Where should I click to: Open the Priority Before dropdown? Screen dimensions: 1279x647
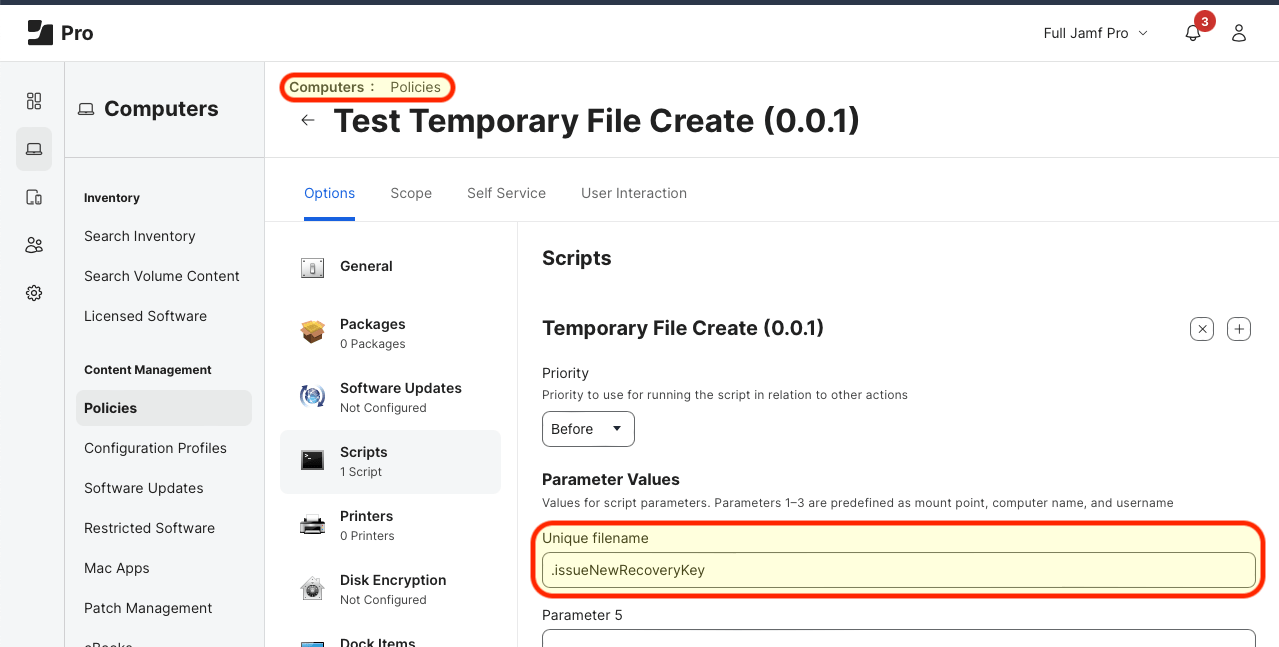point(588,429)
